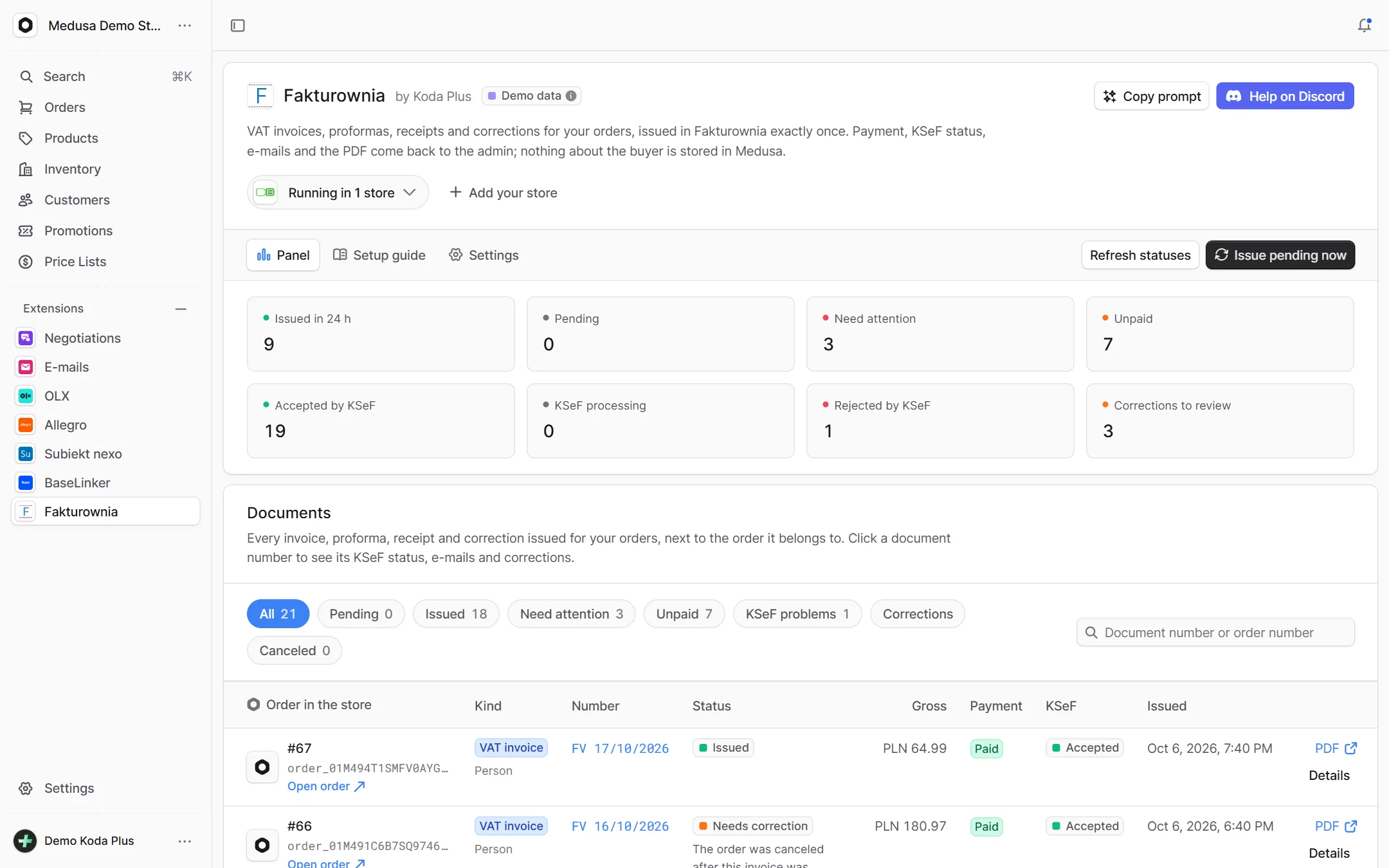Viewport: 1389px width, 868px height.
Task: Click the OLX extension icon
Action: click(26, 396)
